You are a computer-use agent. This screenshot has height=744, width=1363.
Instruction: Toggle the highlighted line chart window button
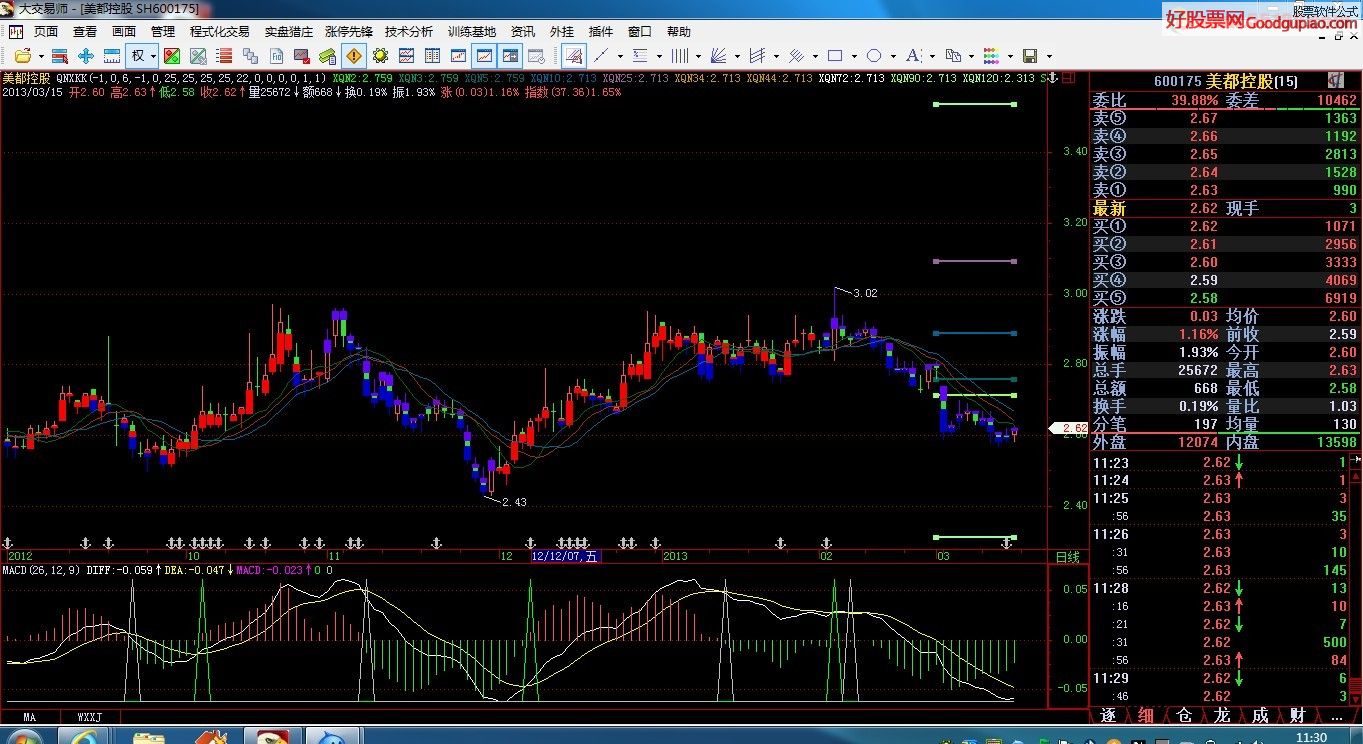pyautogui.click(x=484, y=56)
